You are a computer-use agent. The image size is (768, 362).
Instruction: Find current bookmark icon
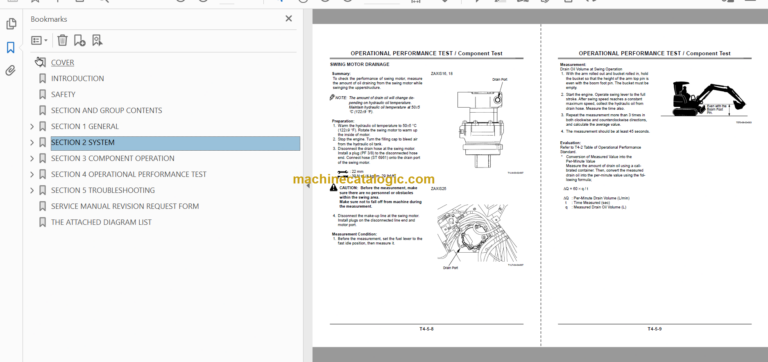97,40
